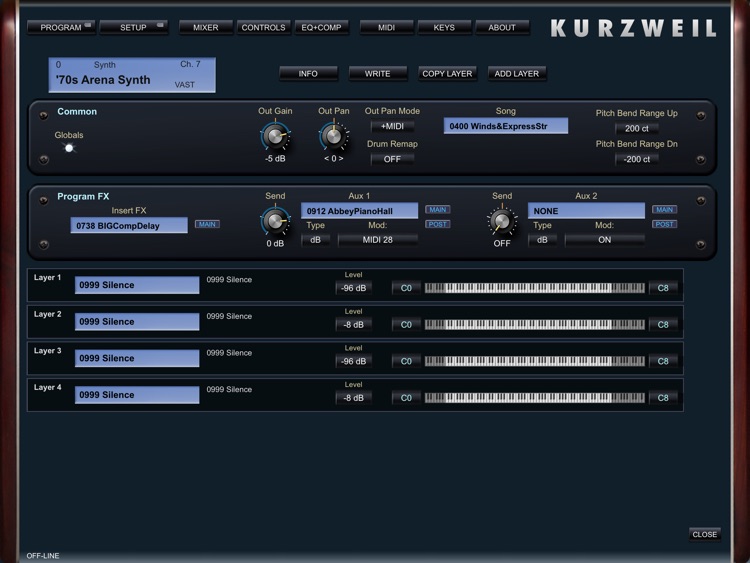Open the PROGRAM tab

(x=61, y=27)
